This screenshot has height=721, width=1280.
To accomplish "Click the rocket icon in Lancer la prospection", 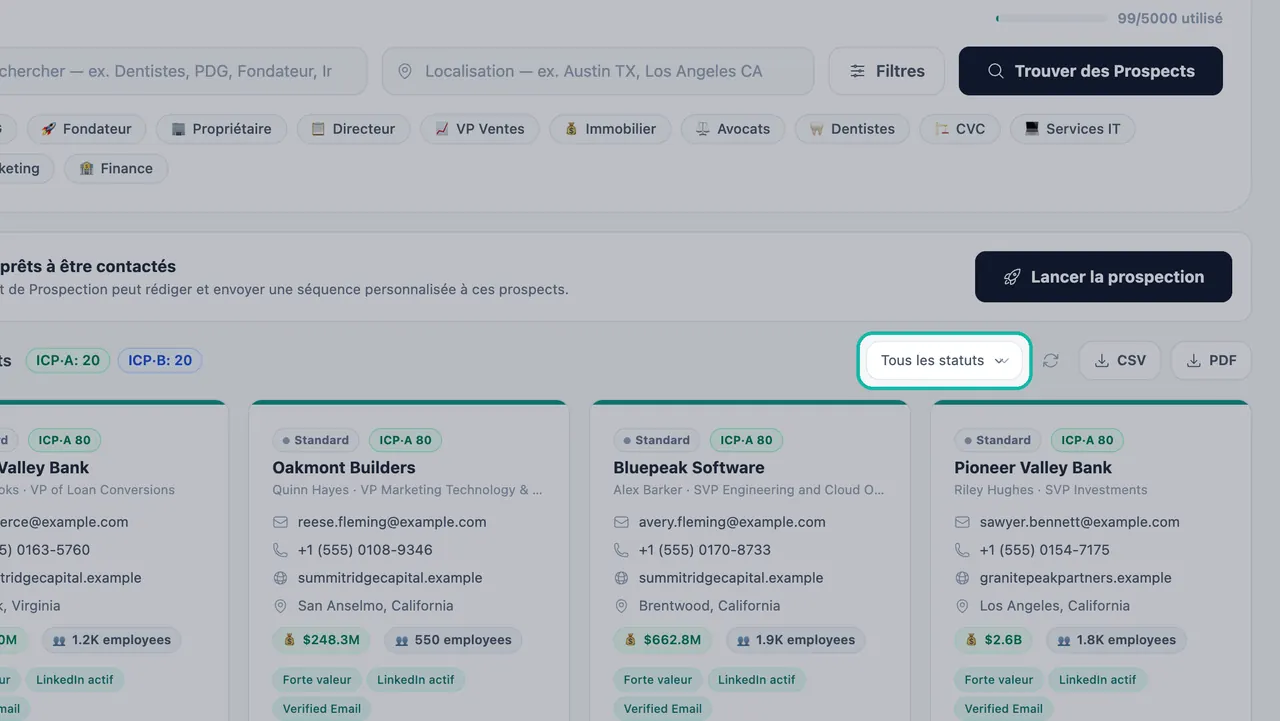I will (1012, 277).
